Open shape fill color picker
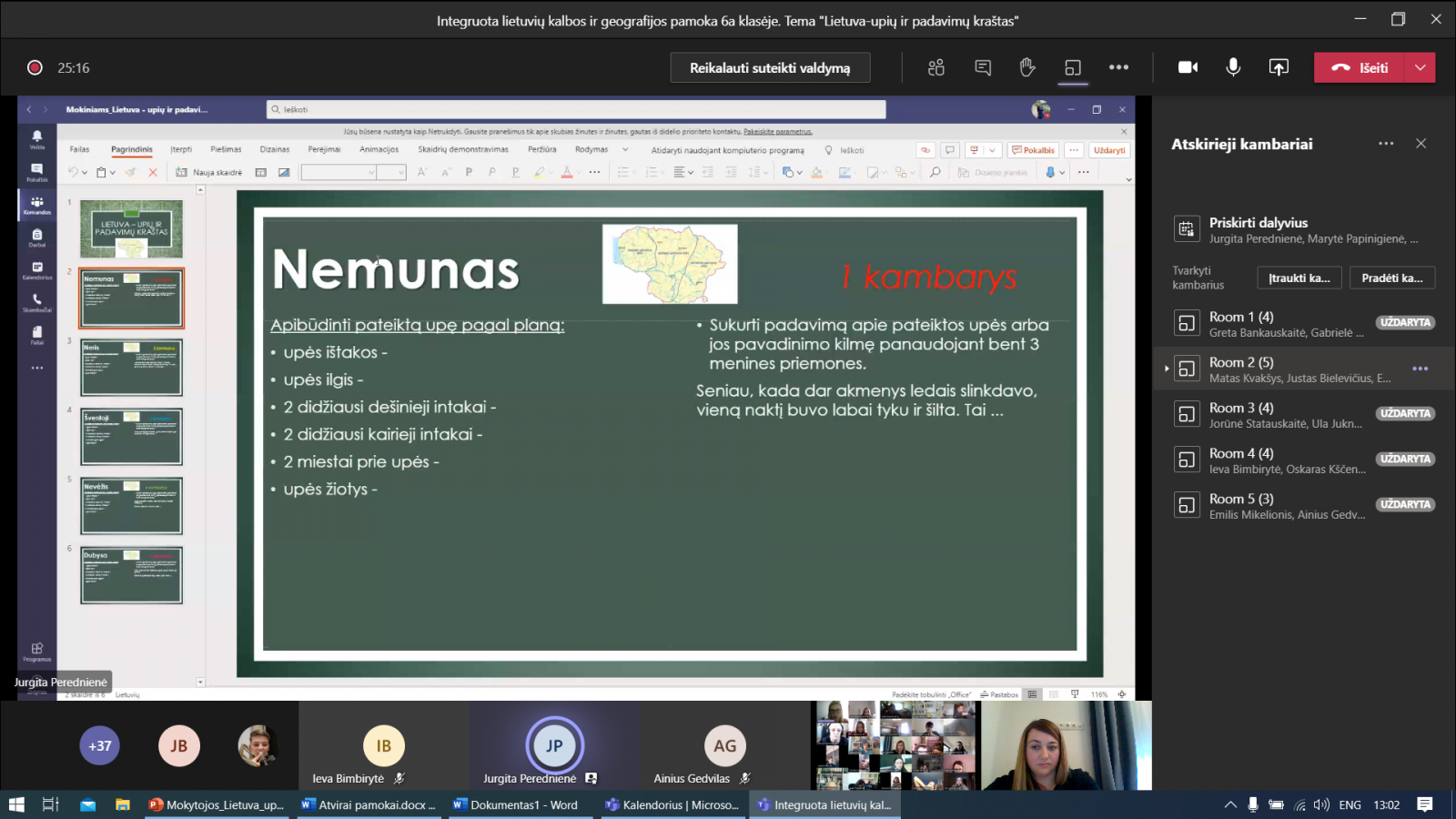The image size is (1456, 819). coord(819,172)
